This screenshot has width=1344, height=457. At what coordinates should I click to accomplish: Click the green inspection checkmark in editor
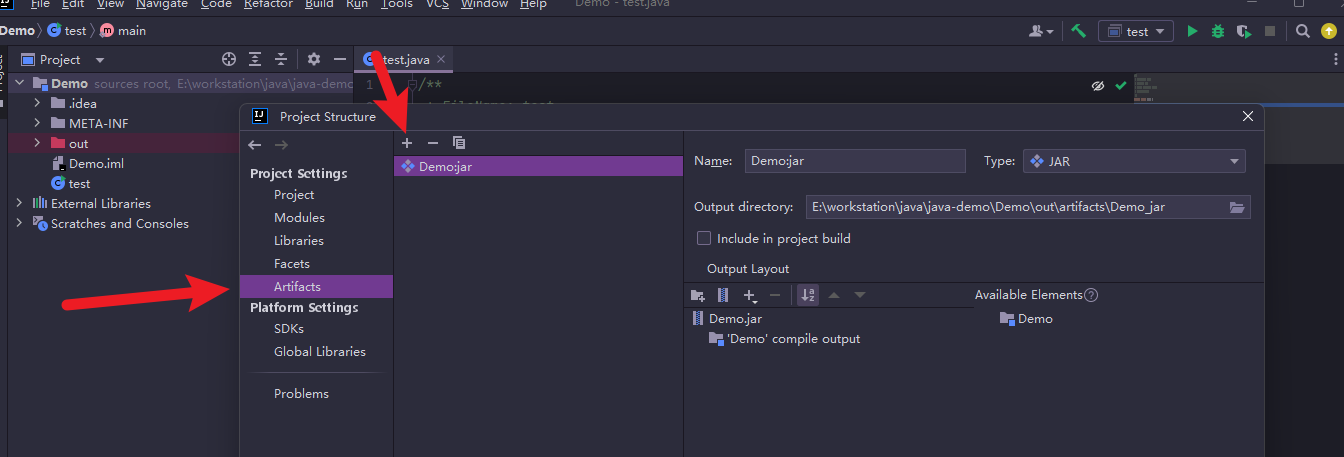(1121, 86)
